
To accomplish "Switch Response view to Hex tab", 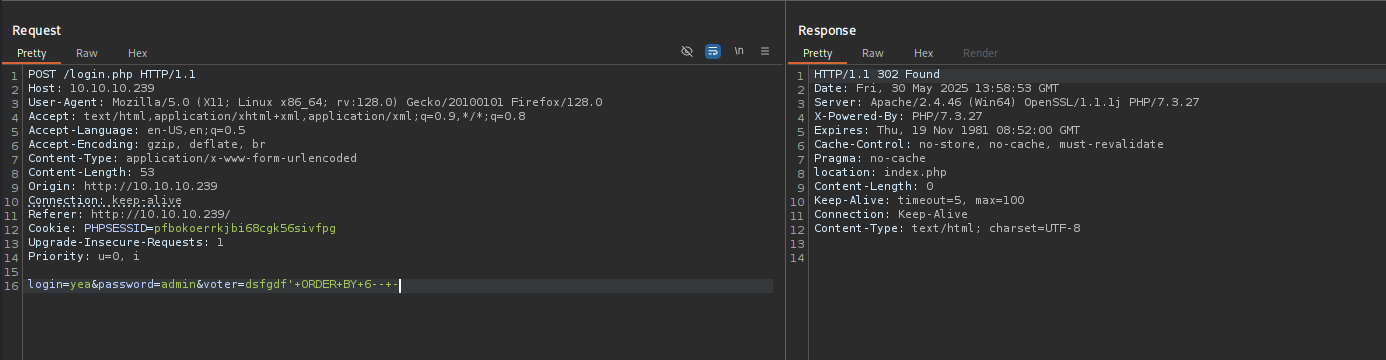I will (x=924, y=53).
